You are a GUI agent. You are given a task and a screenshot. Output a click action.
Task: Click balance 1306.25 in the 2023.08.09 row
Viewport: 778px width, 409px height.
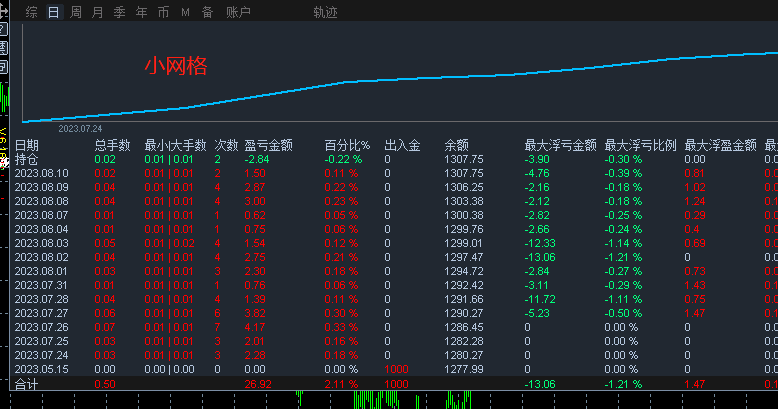(463, 187)
